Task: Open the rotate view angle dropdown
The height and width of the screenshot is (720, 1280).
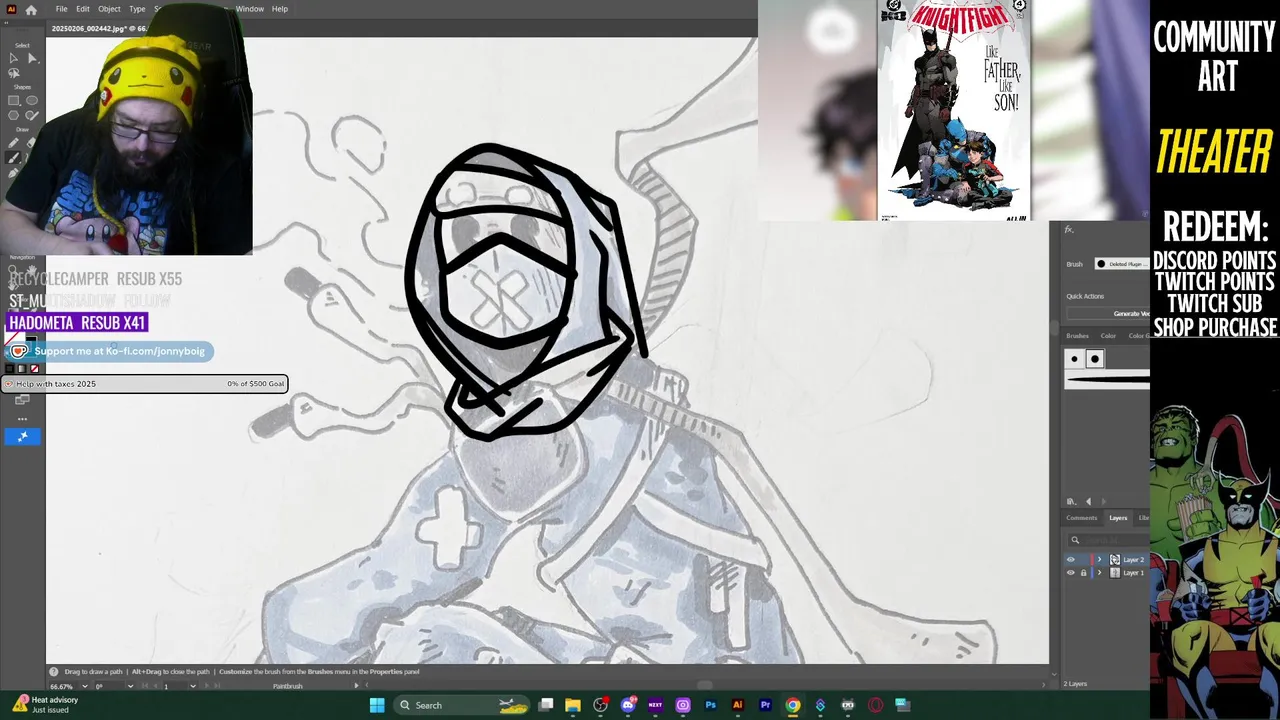Action: (130, 686)
